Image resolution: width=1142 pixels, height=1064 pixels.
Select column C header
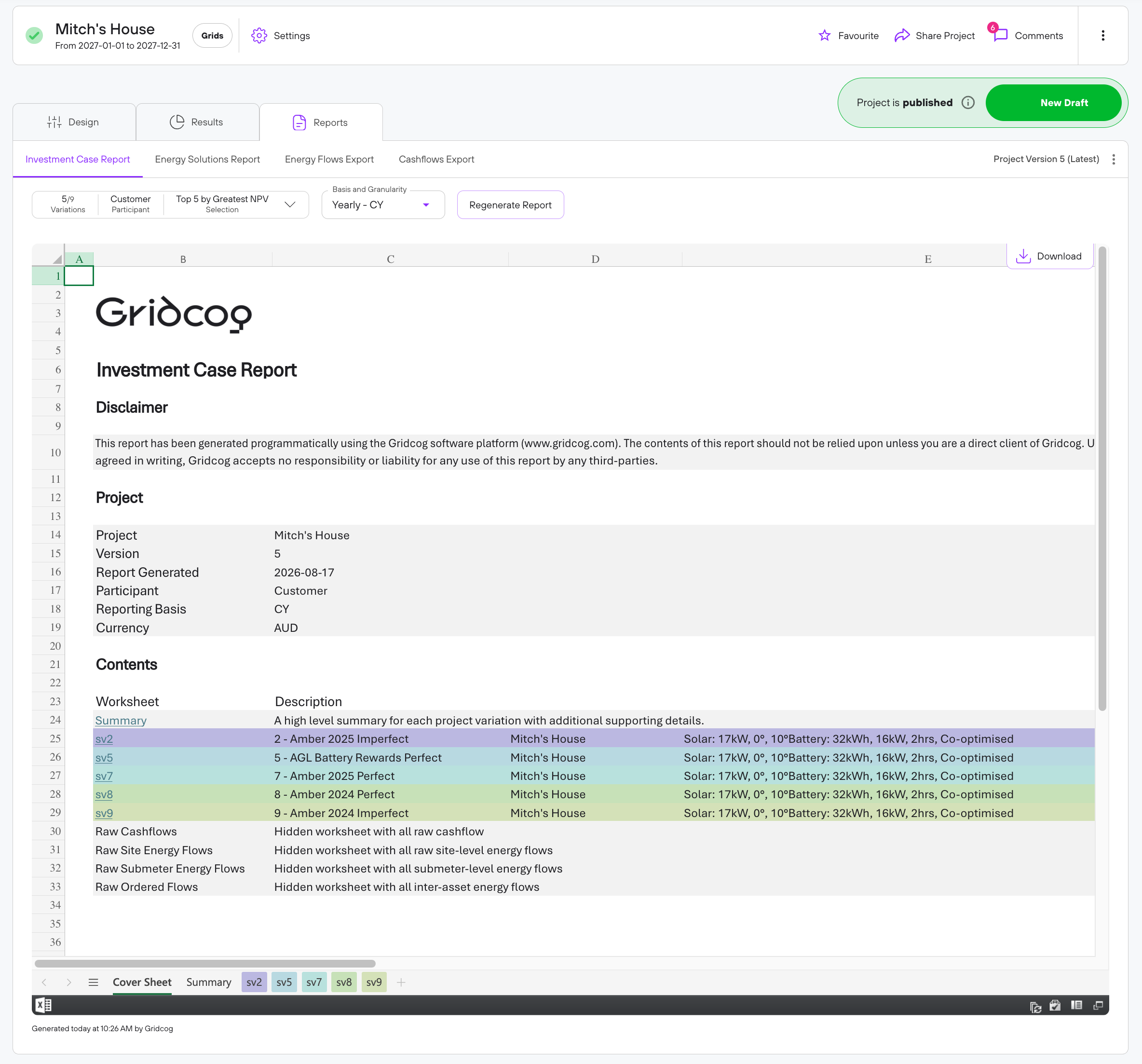tap(390, 259)
